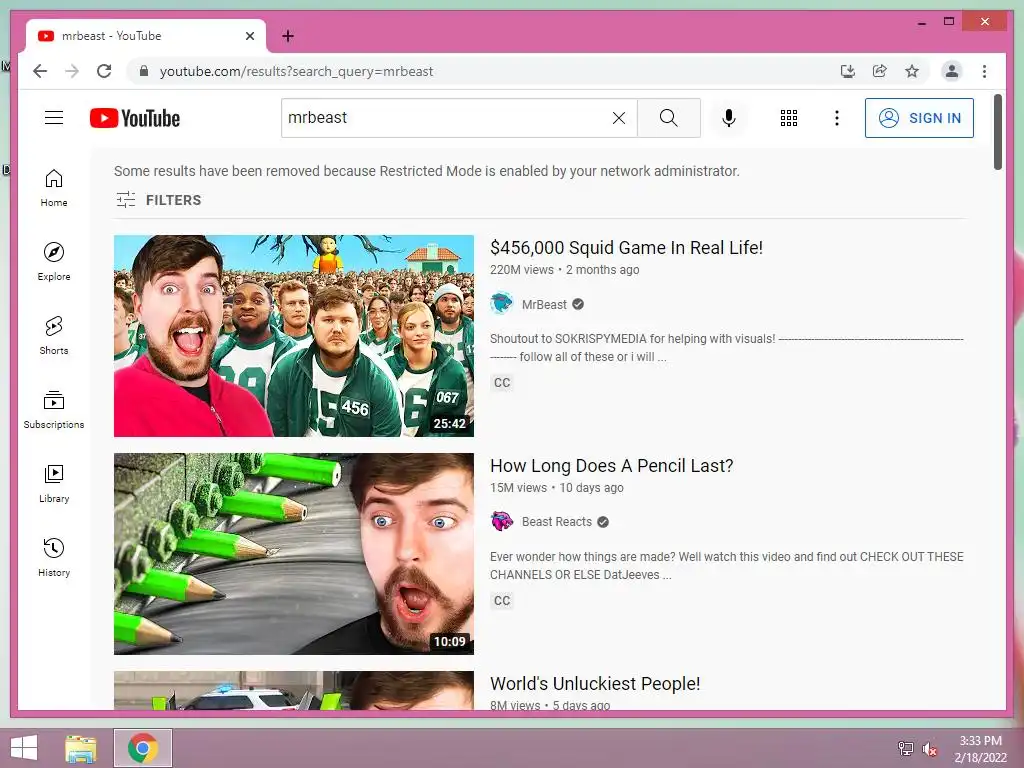Open Subscriptions in sidebar
This screenshot has height=768, width=1024.
point(54,409)
